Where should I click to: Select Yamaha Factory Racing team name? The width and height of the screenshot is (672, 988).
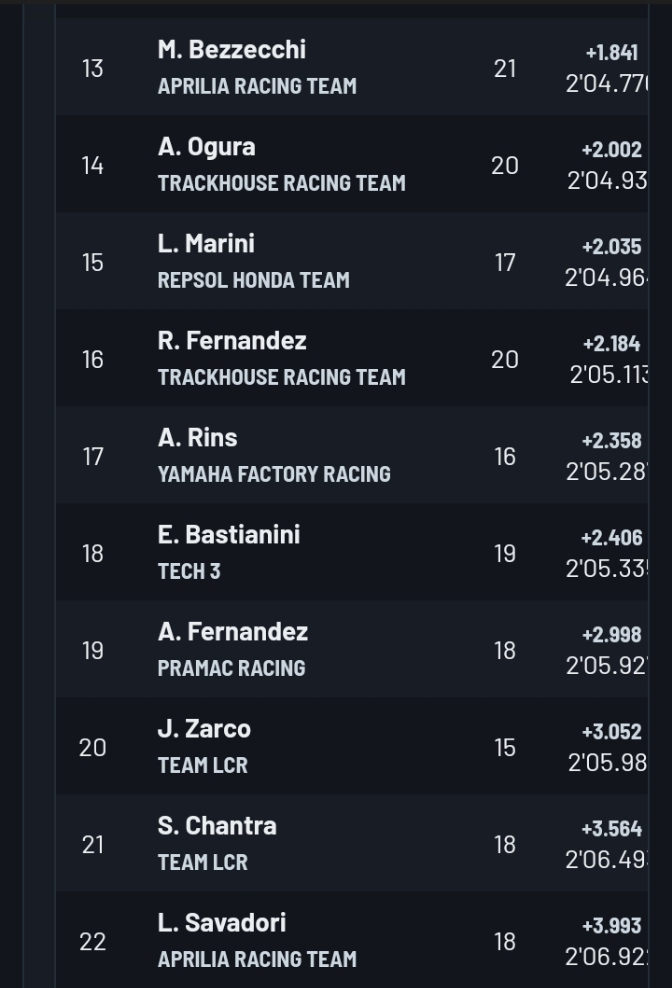[273, 474]
